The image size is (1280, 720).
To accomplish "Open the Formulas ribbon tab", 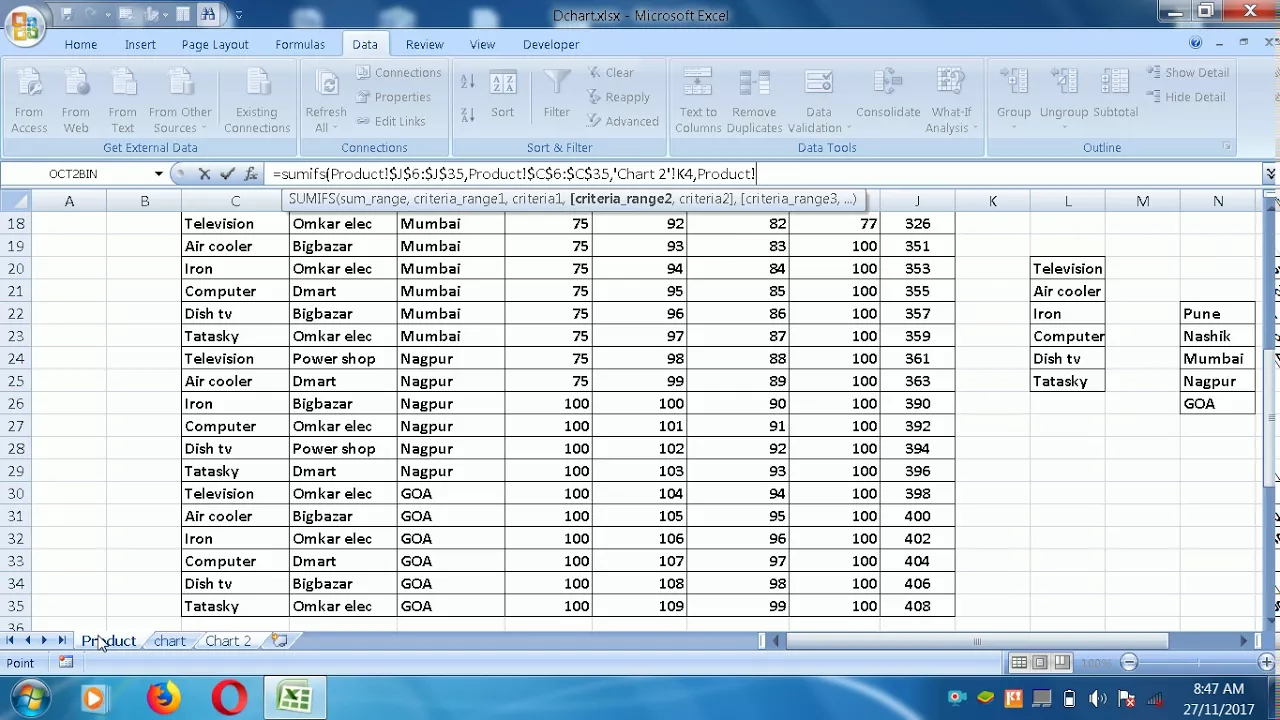I will click(300, 44).
